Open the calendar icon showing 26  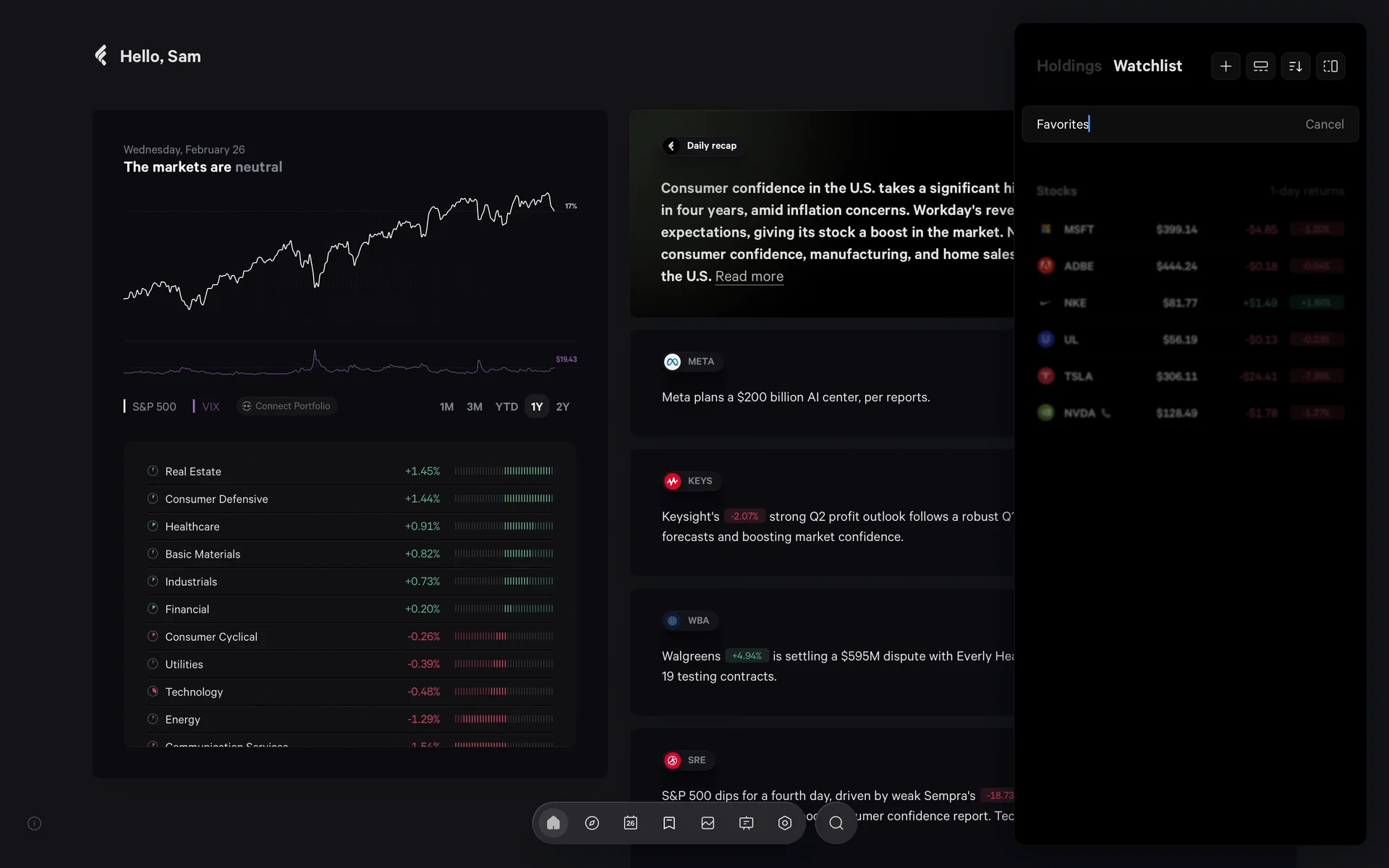(x=630, y=823)
